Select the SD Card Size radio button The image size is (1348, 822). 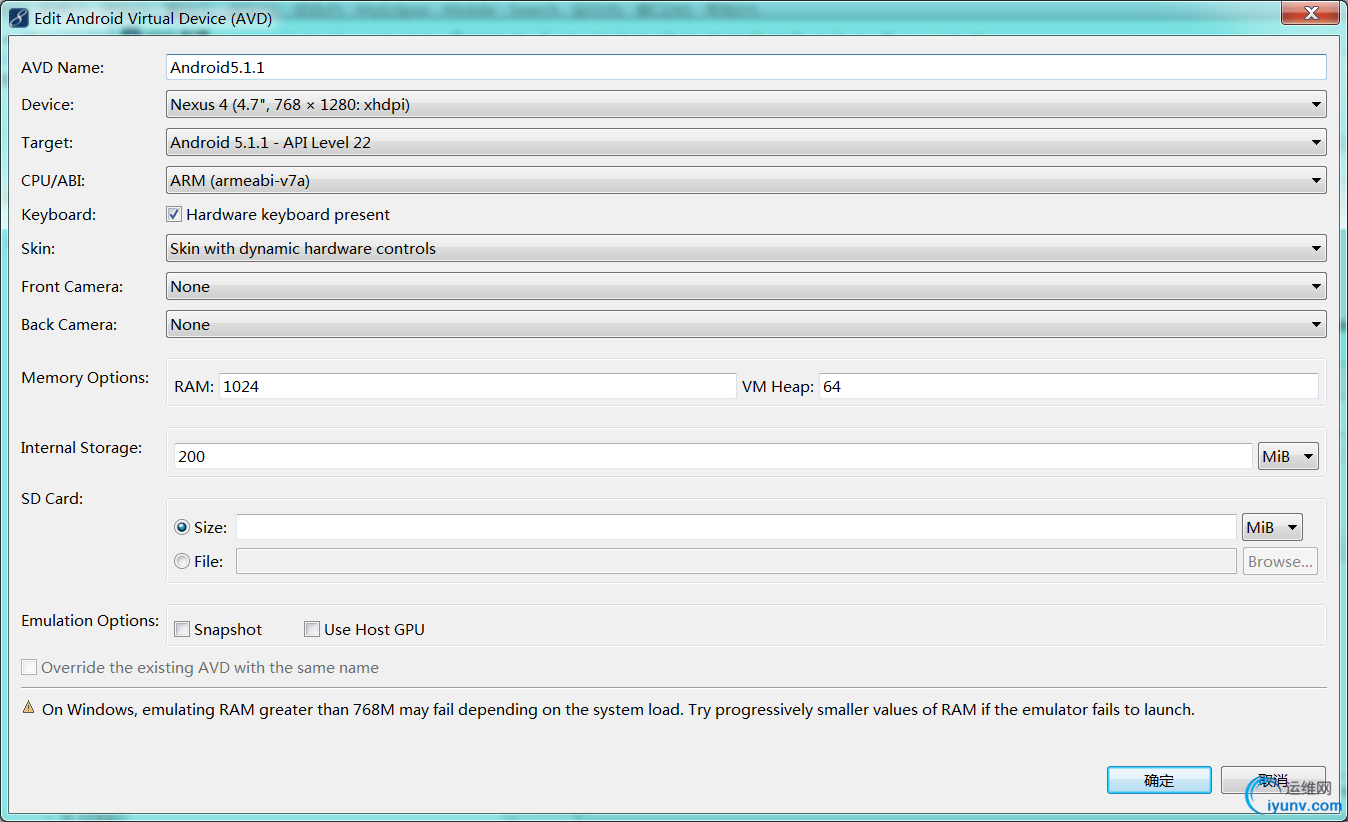pos(182,527)
